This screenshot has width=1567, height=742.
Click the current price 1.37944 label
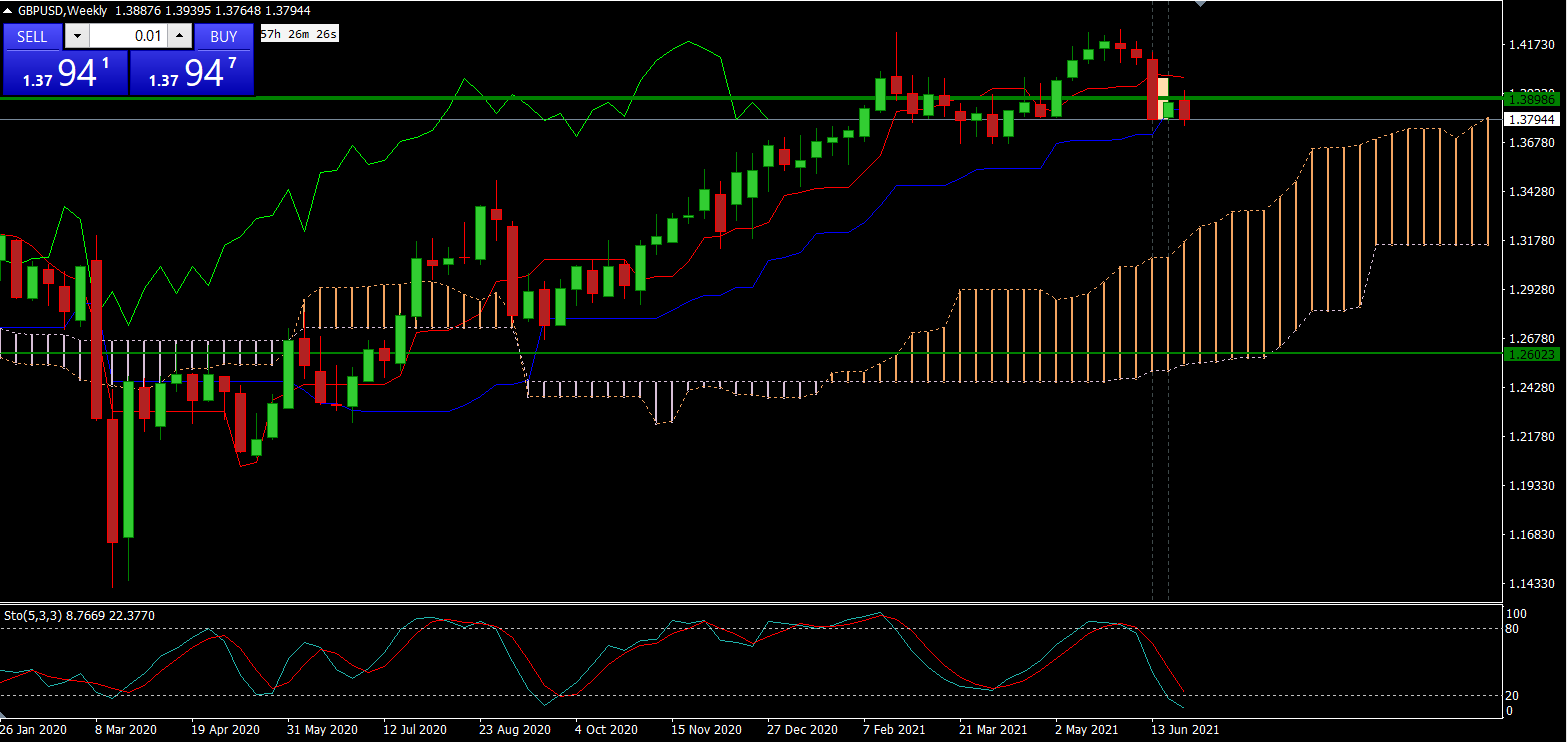[1532, 119]
